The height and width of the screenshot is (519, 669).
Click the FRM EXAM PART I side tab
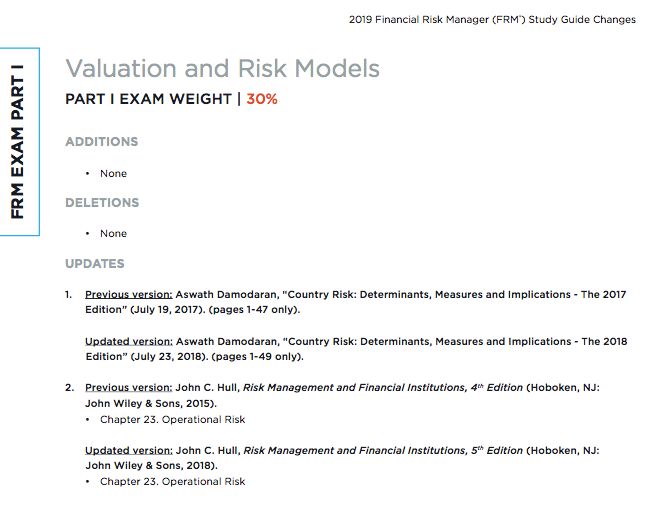pos(19,141)
